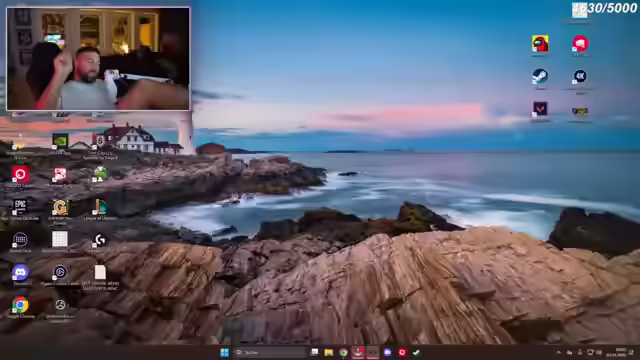The width and height of the screenshot is (640, 360).
Task: Open the Elgato Camera Hub shortcut
Action: coord(60,272)
